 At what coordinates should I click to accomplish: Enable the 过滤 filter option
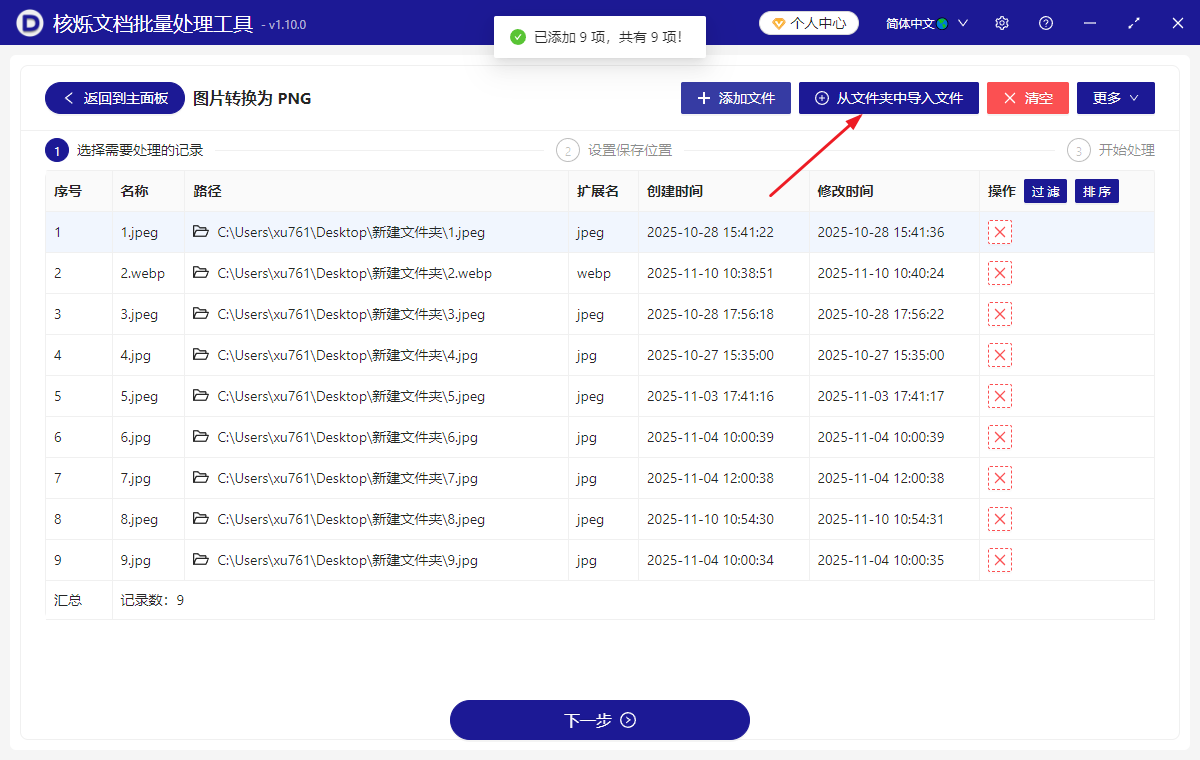(1045, 190)
